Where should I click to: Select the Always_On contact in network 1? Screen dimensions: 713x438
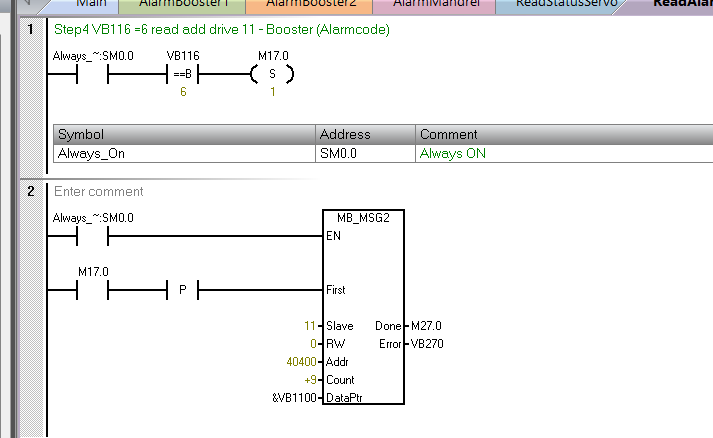(77, 75)
